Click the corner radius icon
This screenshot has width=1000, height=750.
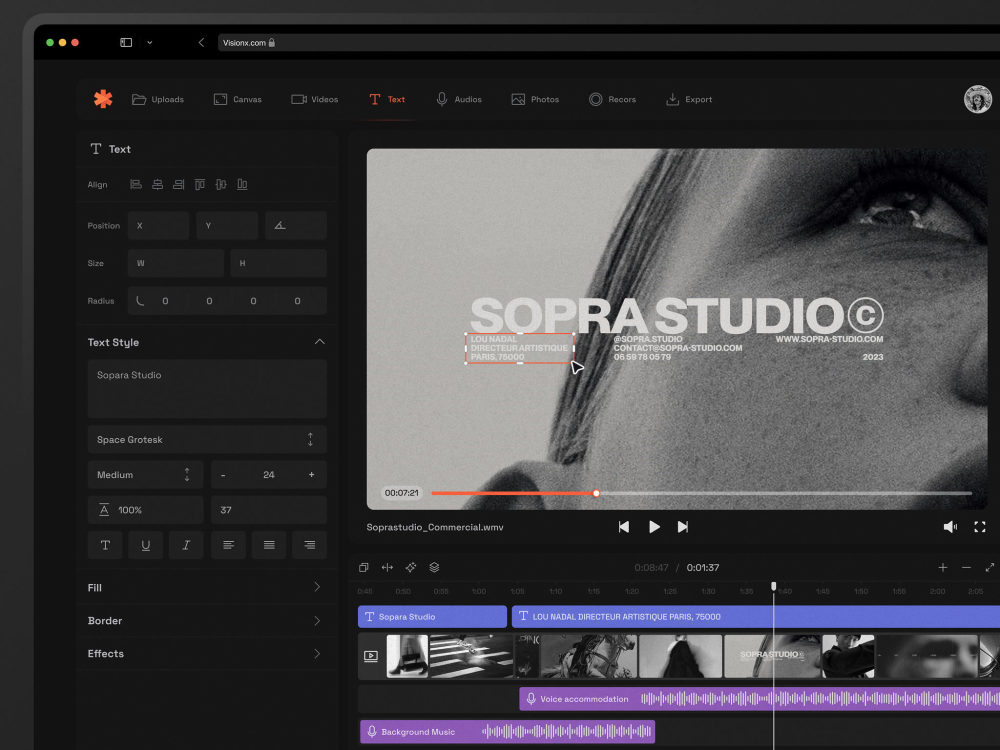(x=140, y=300)
